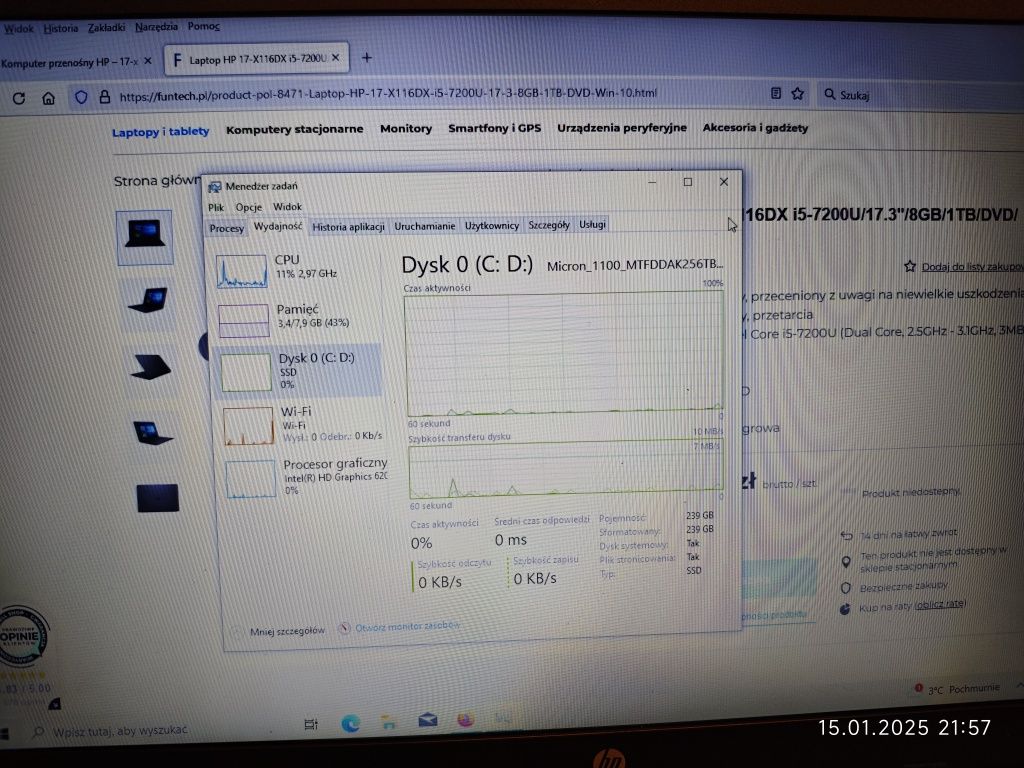
Task: Open Komputery stacjonarne category
Action: point(295,129)
